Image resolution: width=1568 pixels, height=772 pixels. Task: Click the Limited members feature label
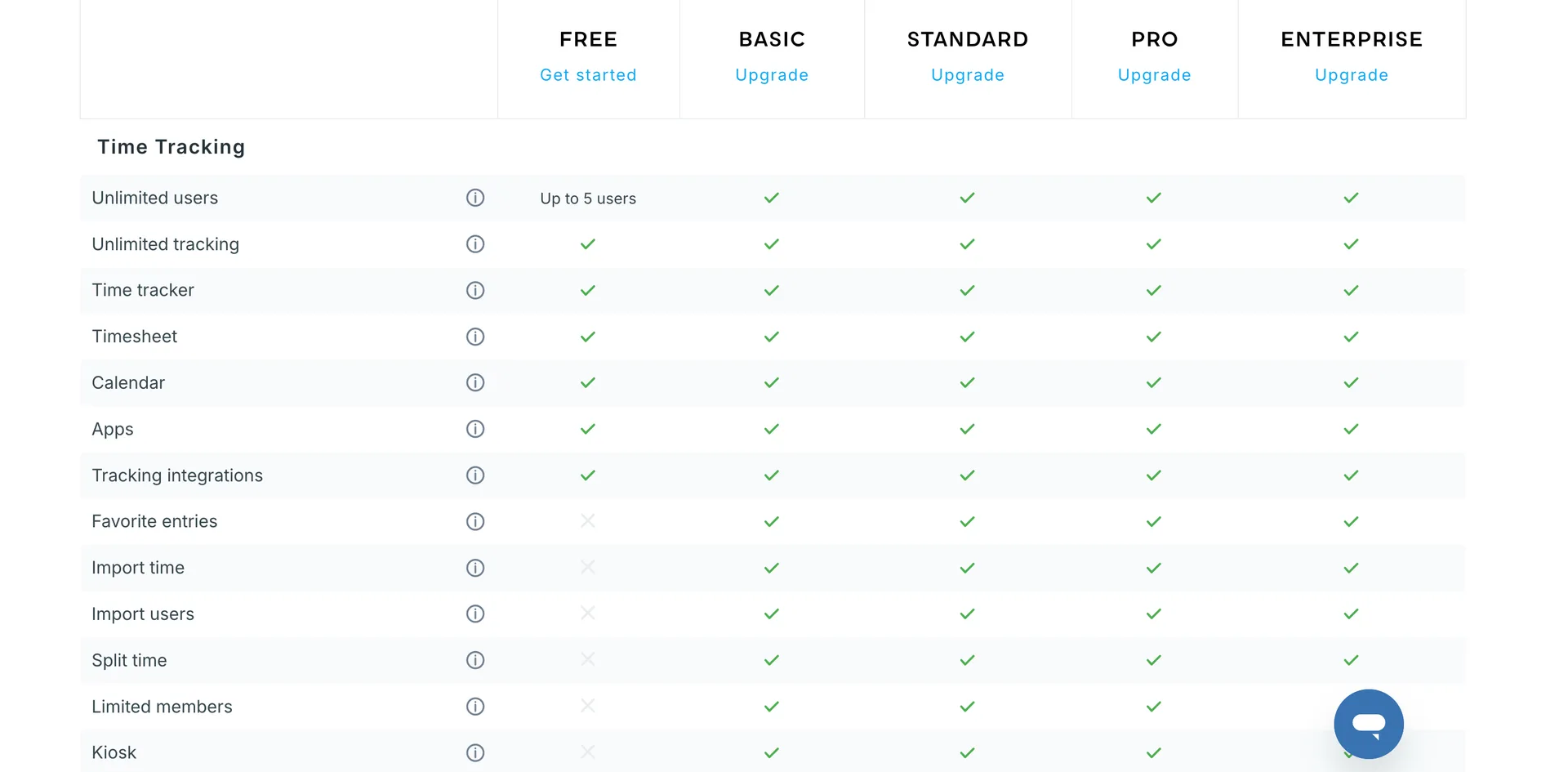[x=162, y=707]
